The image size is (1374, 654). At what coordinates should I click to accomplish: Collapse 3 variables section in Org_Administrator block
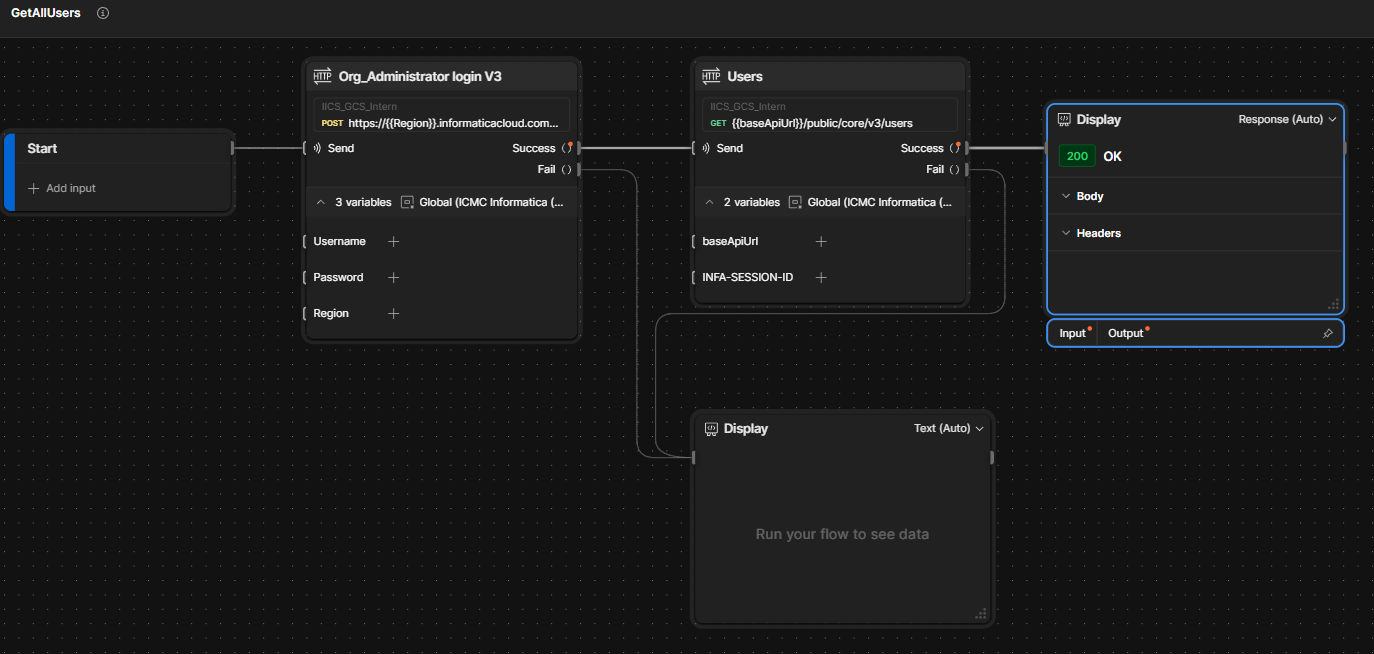pos(321,202)
